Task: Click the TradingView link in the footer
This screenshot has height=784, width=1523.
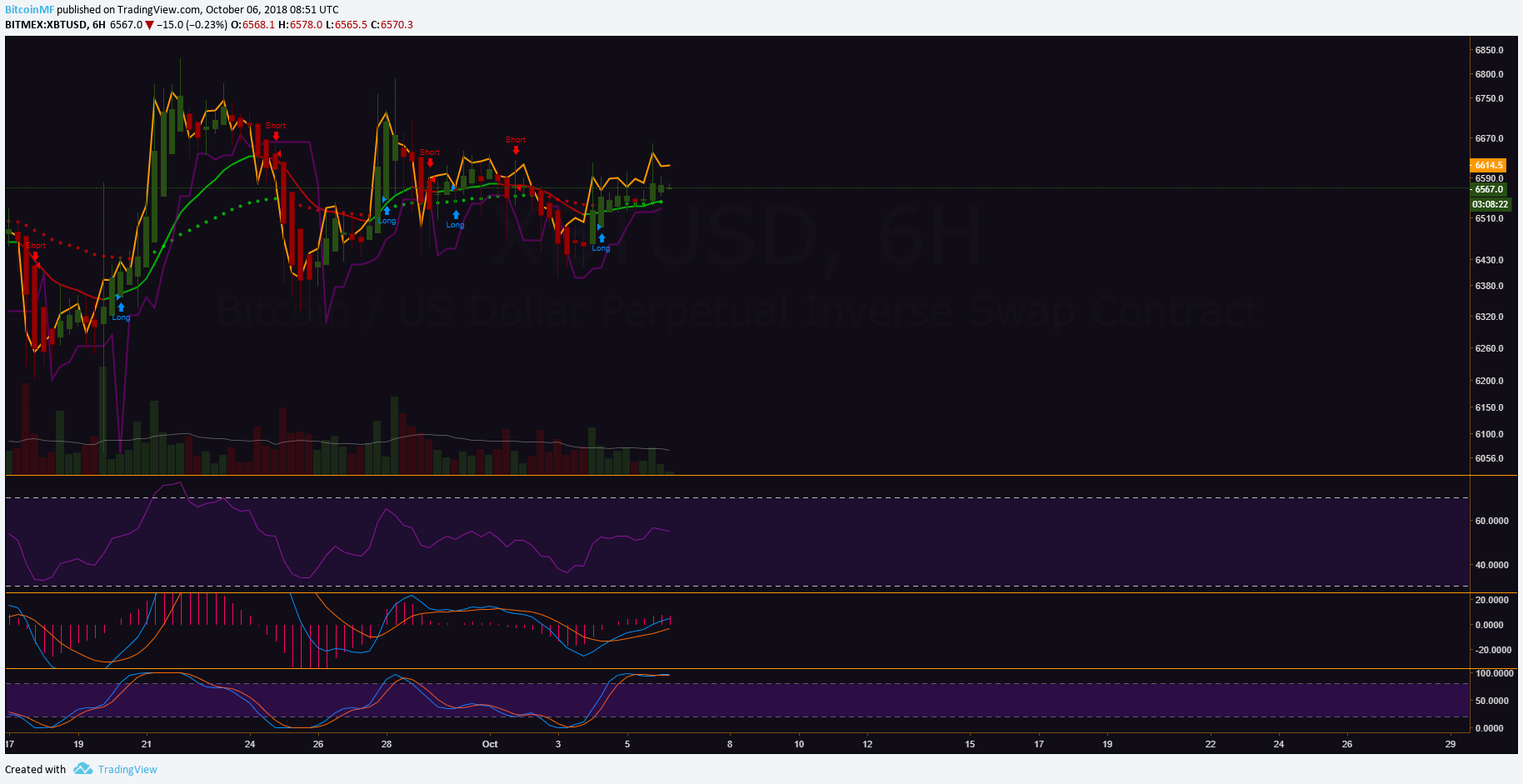Action: pyautogui.click(x=127, y=769)
